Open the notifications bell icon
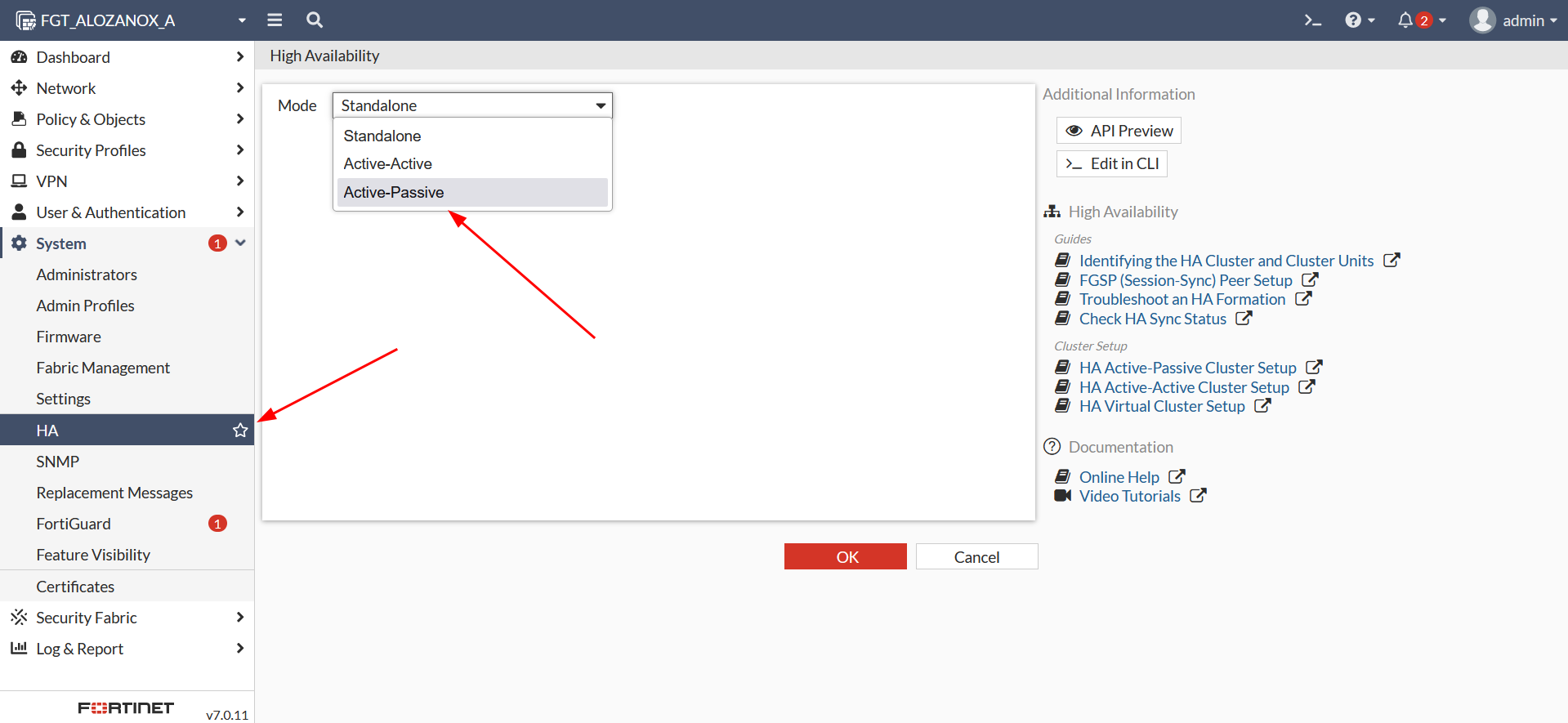 (x=1405, y=20)
